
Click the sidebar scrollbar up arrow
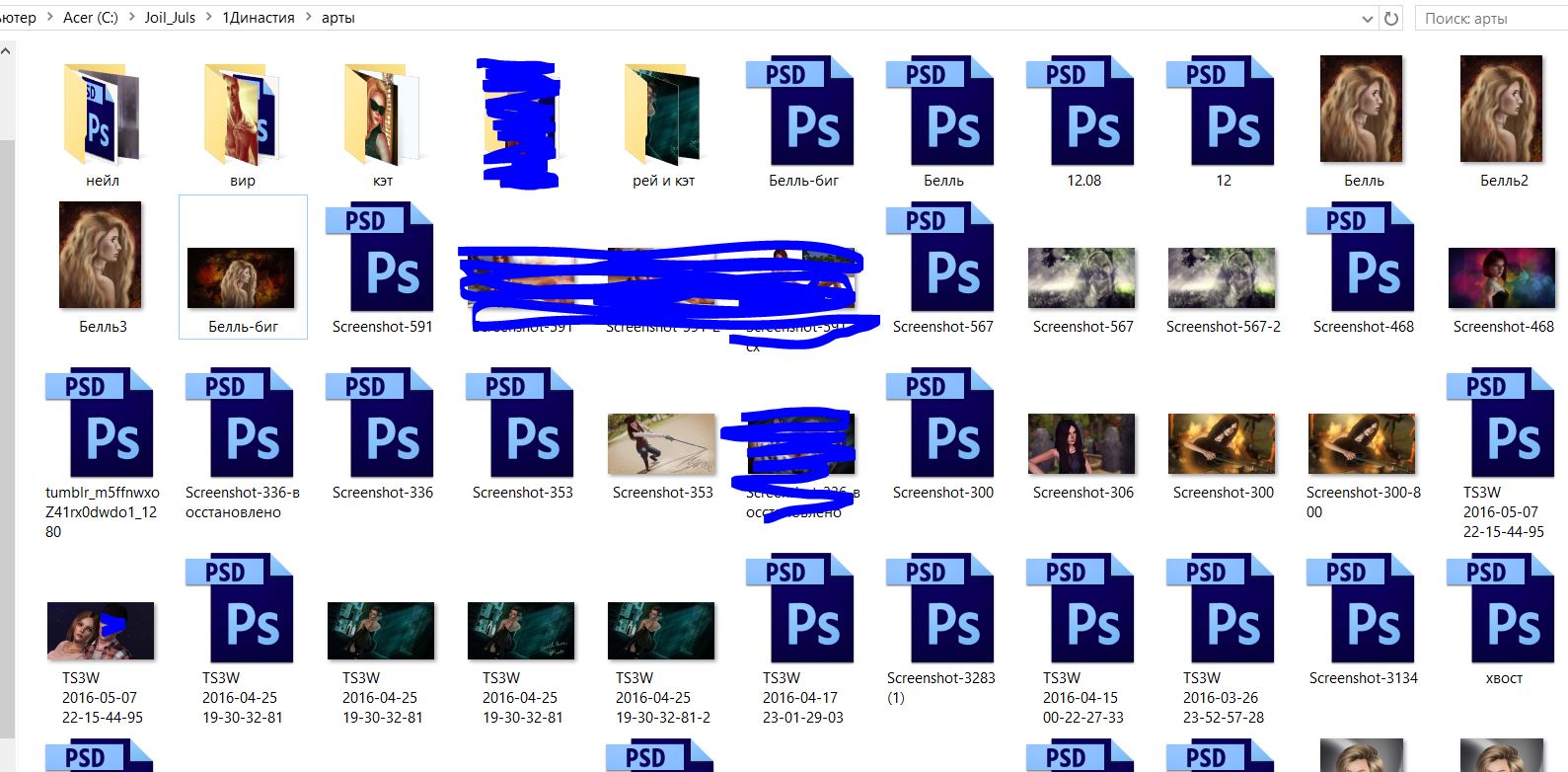(7, 50)
